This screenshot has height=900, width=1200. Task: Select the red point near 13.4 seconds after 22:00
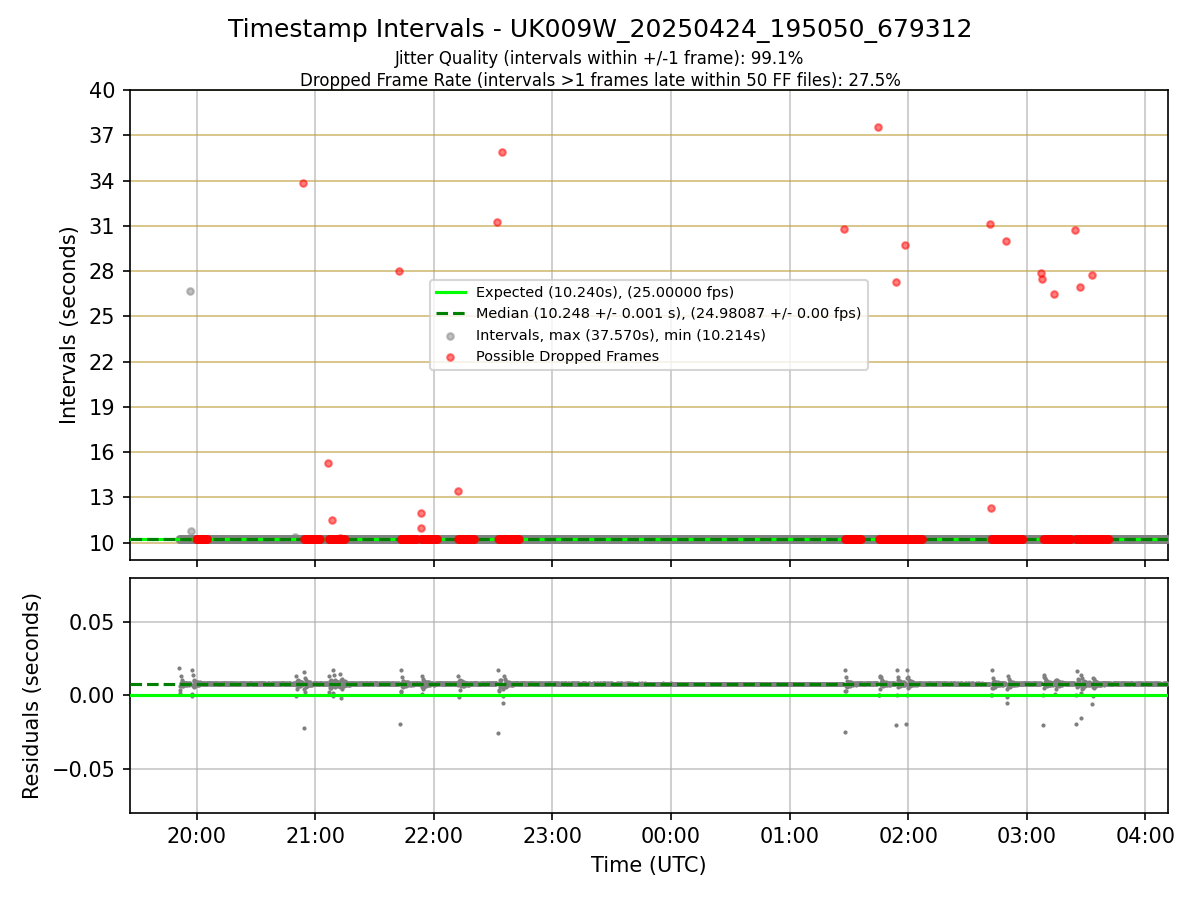pos(458,491)
